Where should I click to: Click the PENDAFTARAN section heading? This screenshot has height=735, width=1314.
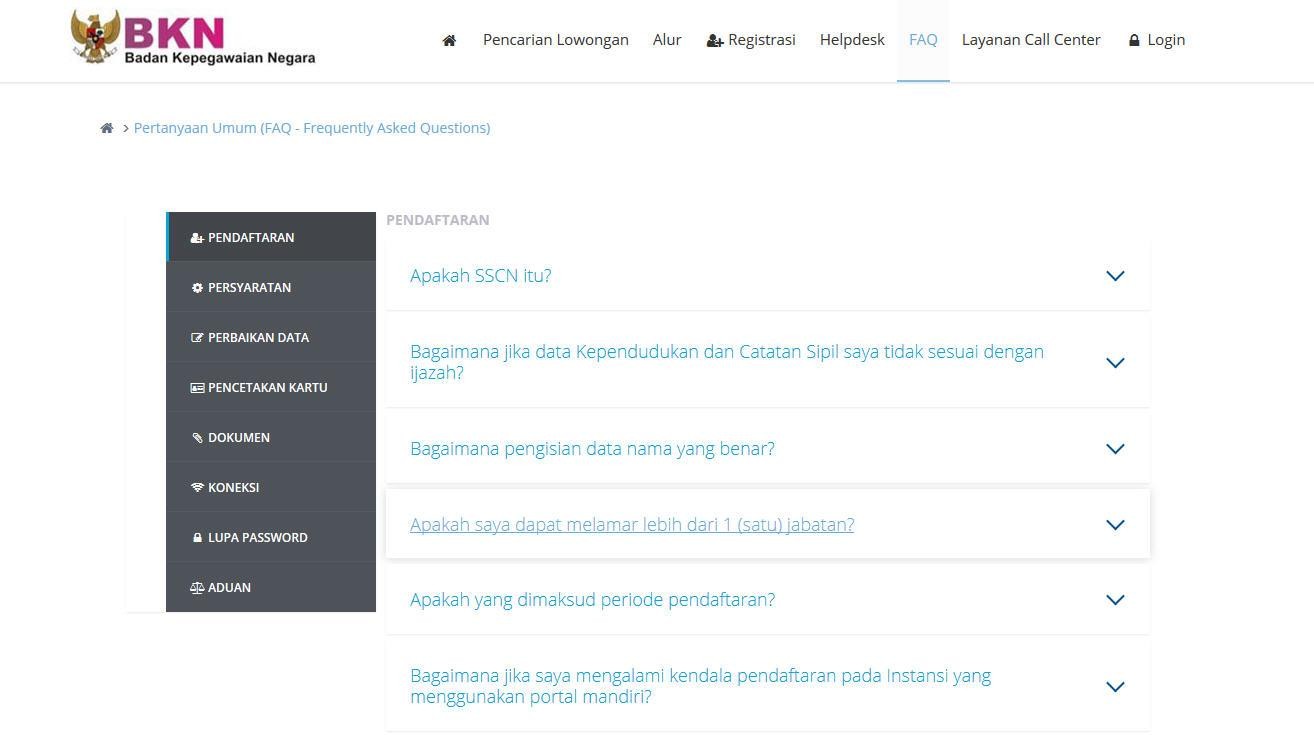coord(438,220)
